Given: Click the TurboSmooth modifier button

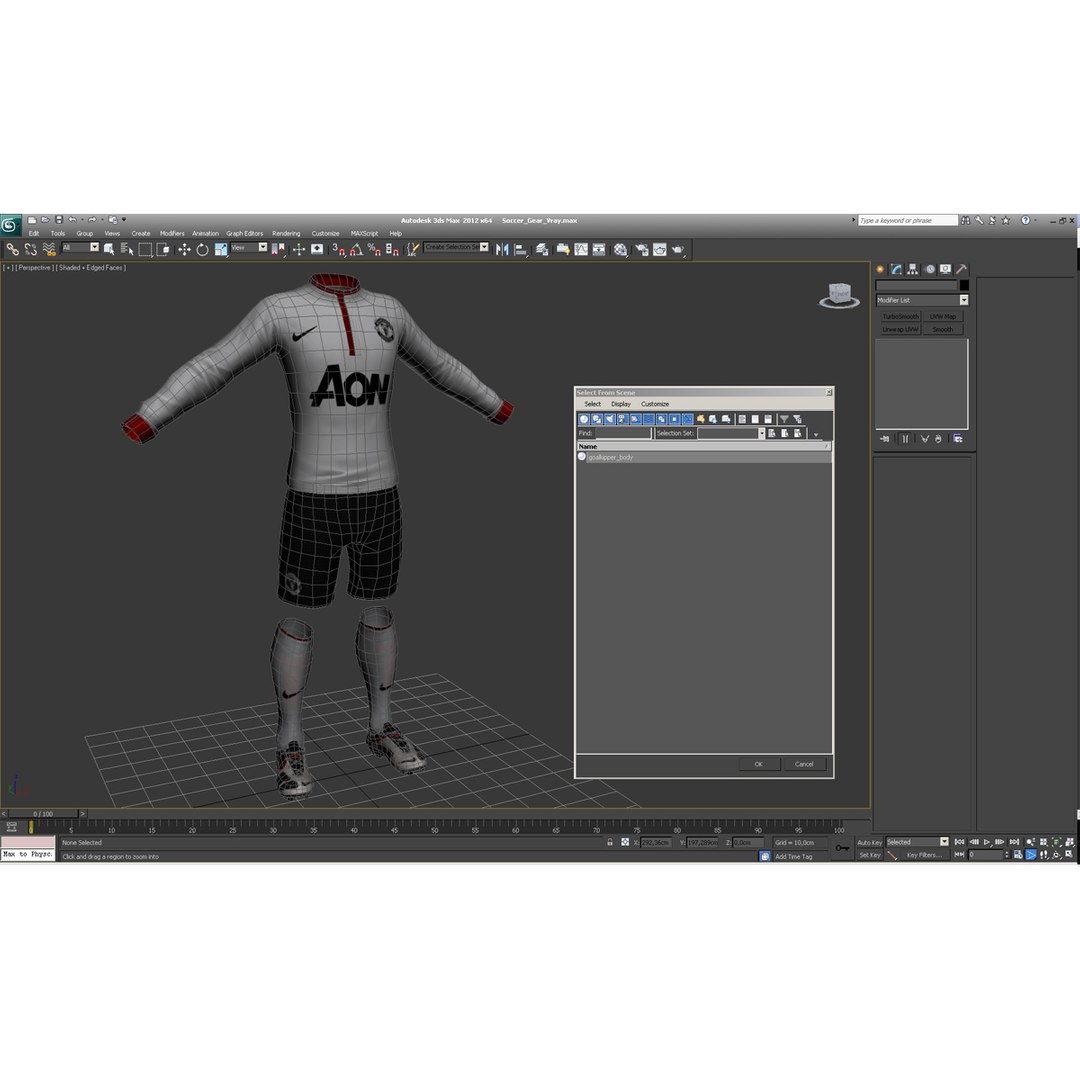Looking at the screenshot, I should [900, 317].
